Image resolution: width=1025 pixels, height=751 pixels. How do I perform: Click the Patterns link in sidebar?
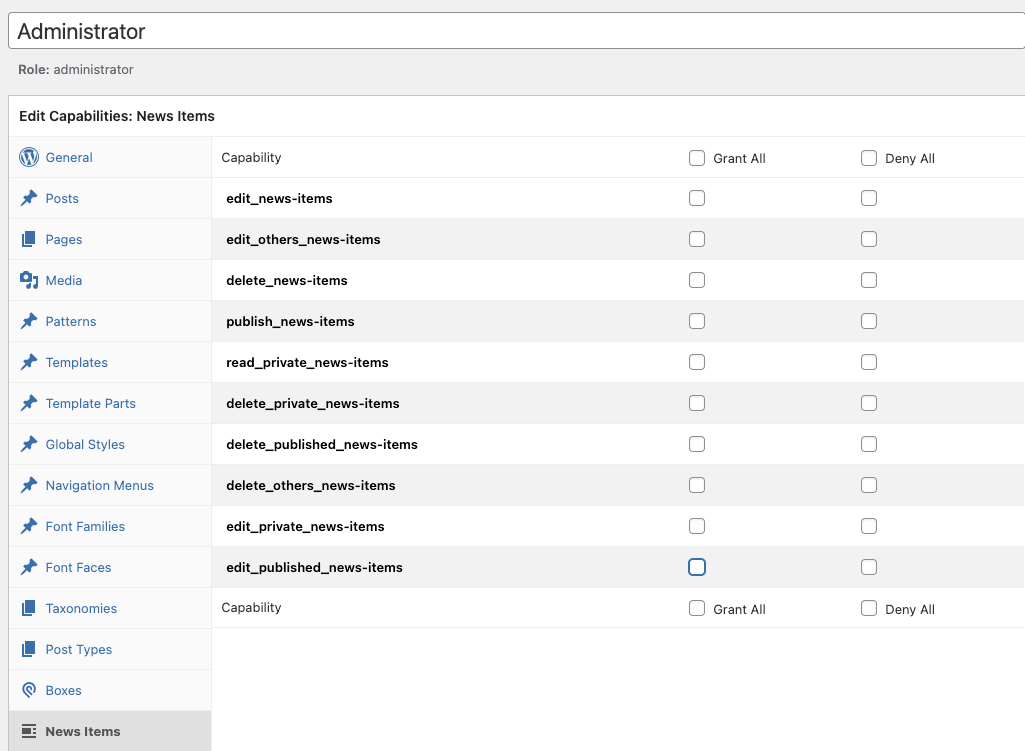click(x=71, y=321)
